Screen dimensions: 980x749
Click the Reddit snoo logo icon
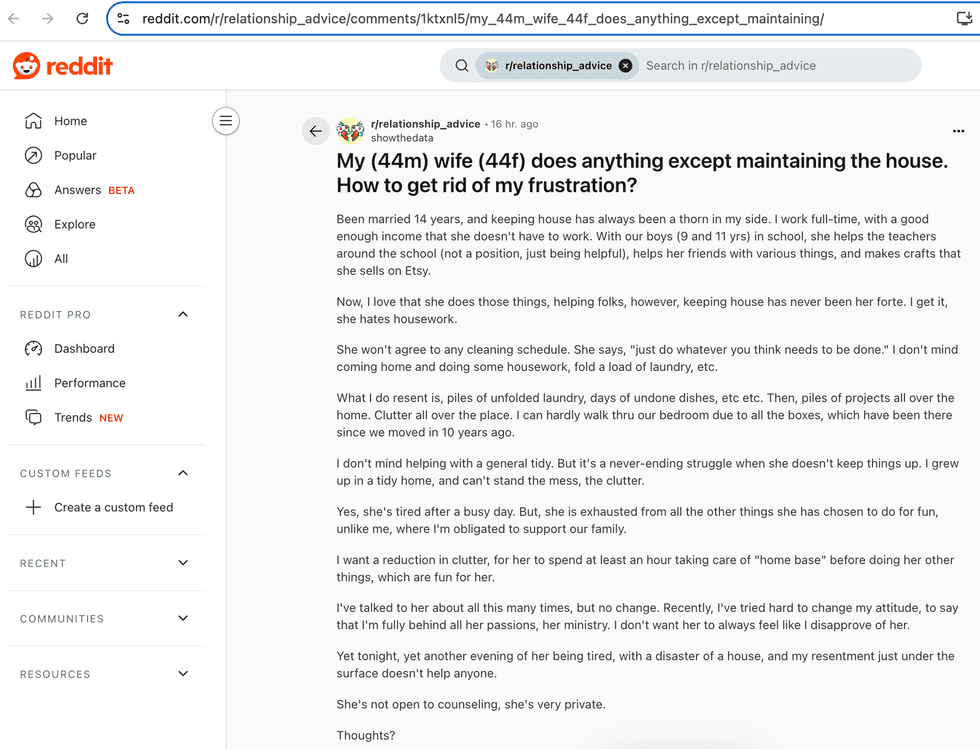26,66
